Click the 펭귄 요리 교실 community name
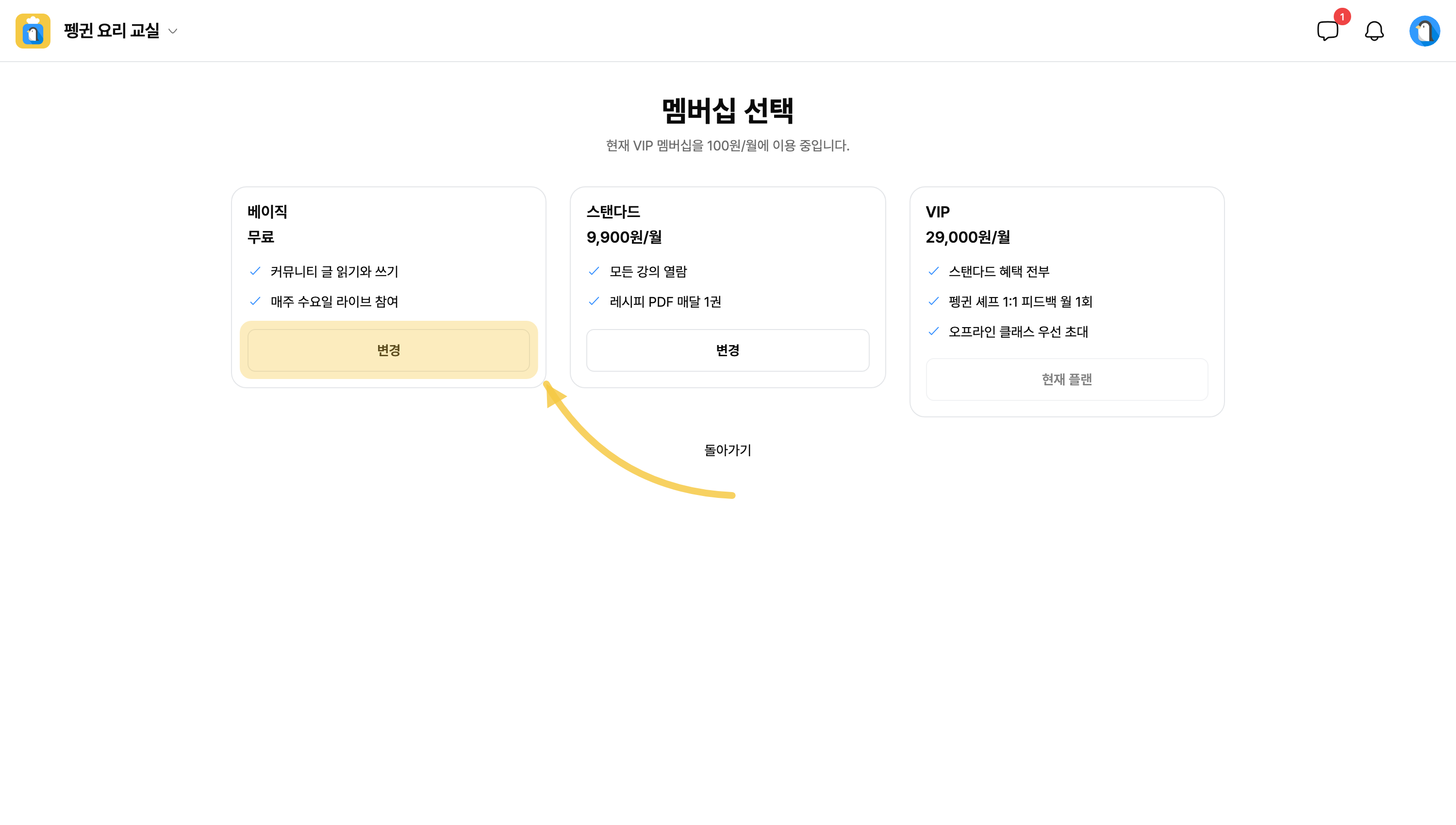Image resolution: width=1456 pixels, height=825 pixels. click(x=112, y=31)
